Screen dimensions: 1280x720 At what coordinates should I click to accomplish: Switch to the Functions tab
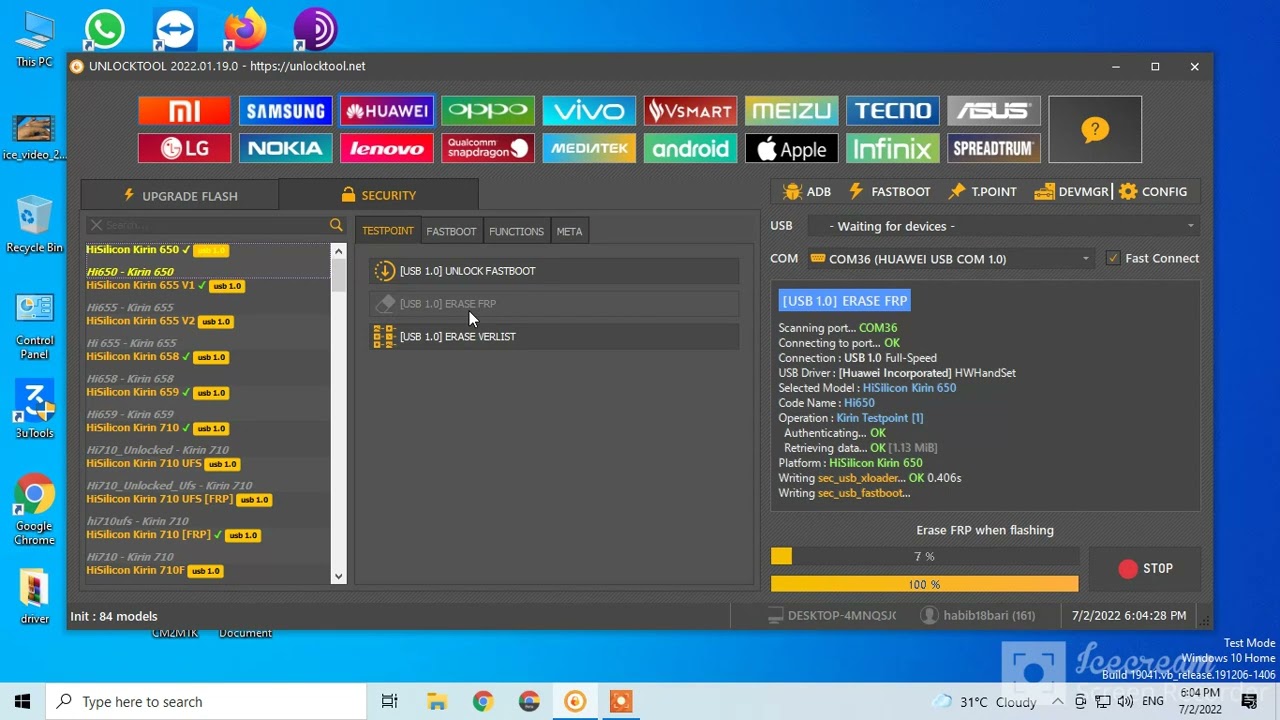coord(516,231)
